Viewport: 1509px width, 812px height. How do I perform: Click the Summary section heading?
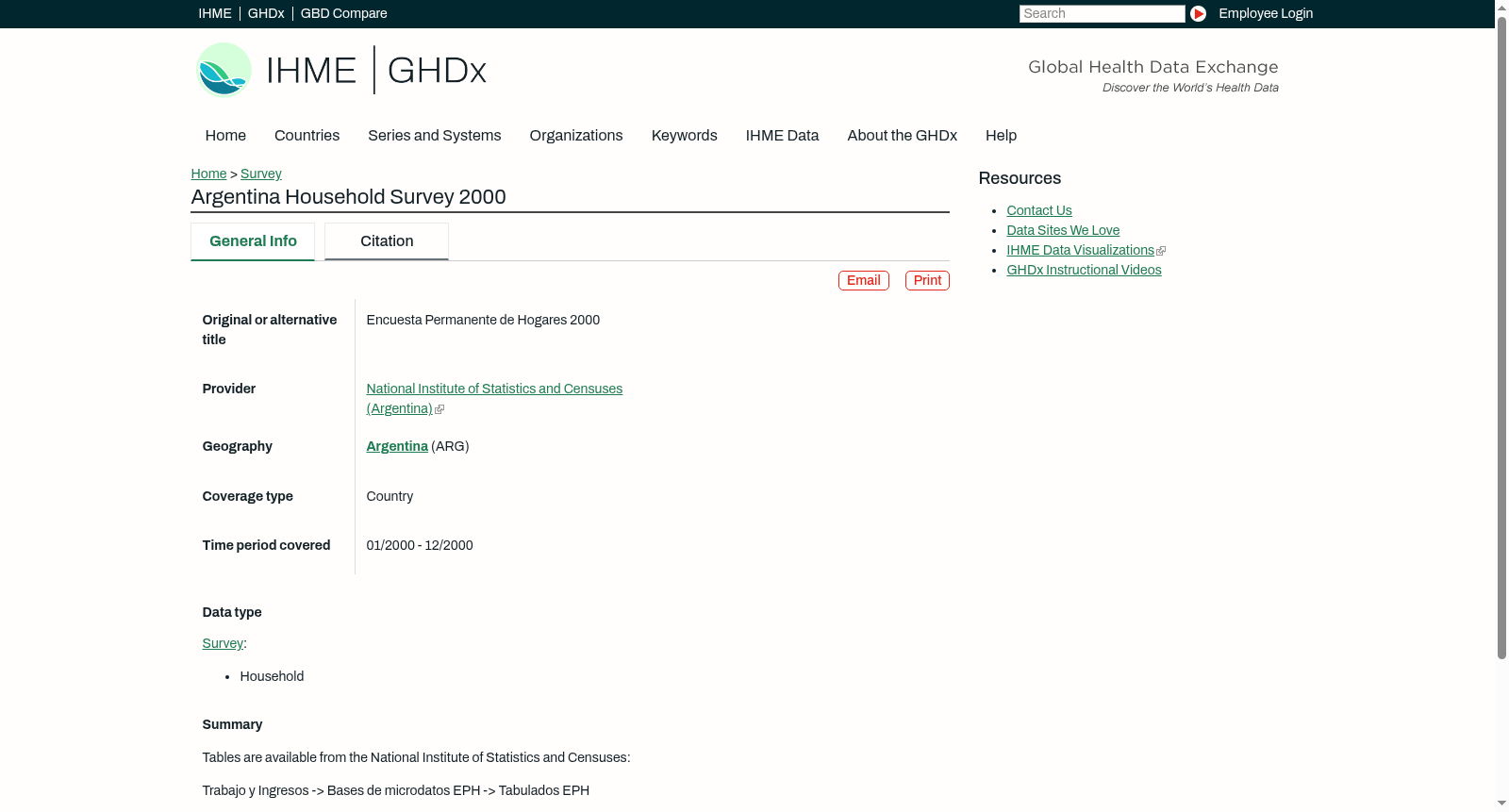pos(232,724)
